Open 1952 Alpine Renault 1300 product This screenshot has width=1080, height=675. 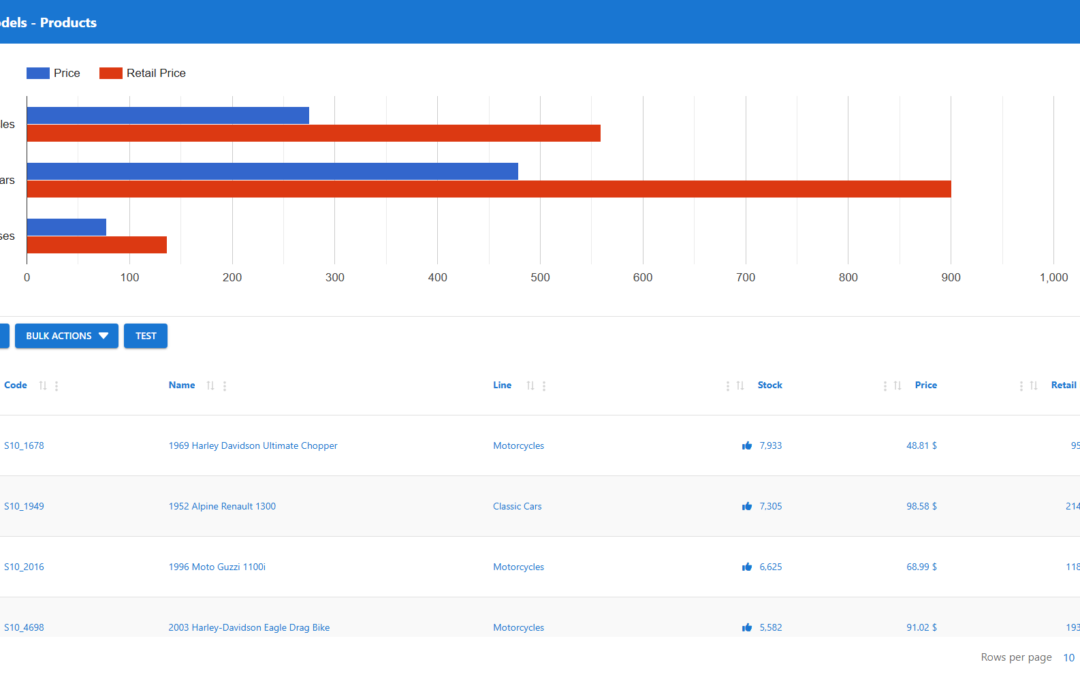point(222,506)
